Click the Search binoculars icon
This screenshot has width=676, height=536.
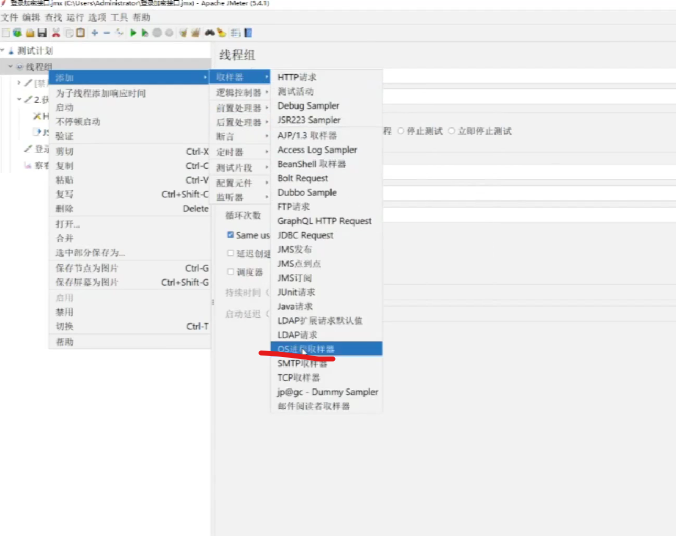pos(210,33)
